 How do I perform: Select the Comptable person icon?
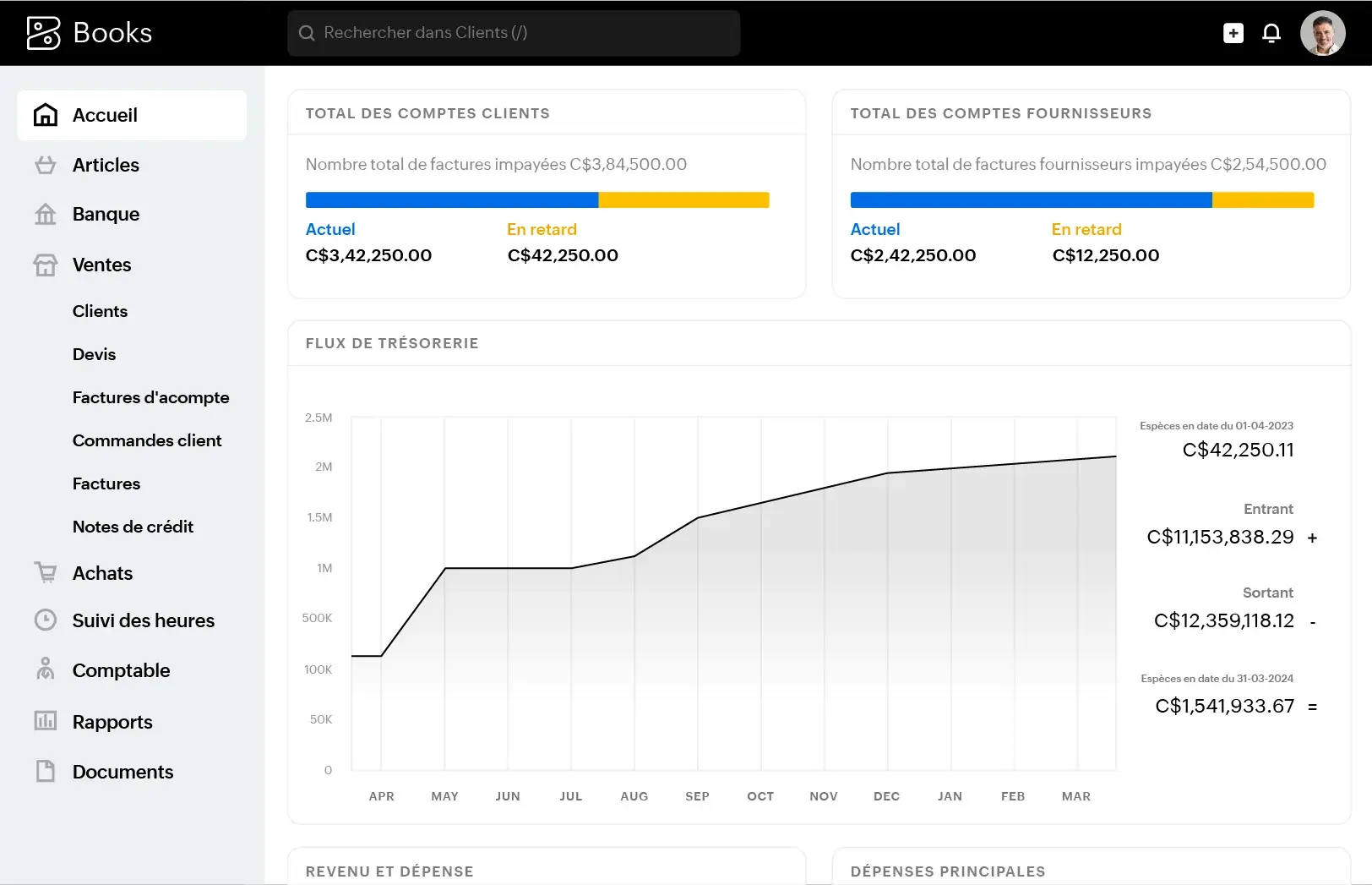[x=46, y=669]
